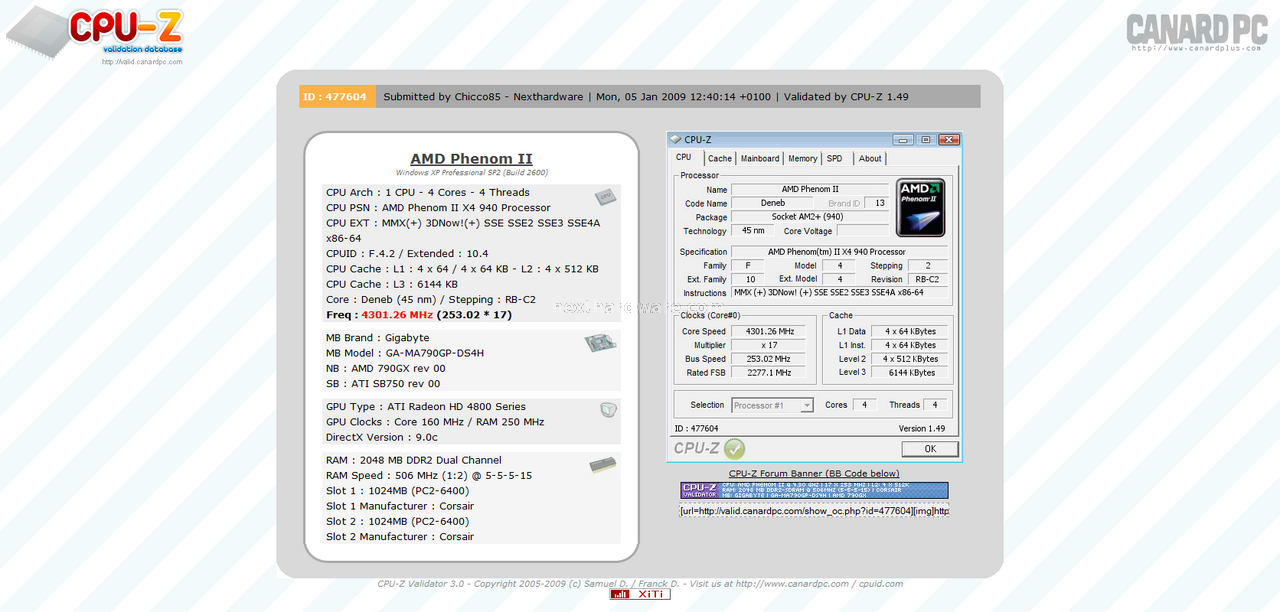This screenshot has width=1280, height=612.
Task: Click the motherboard icon beside MB Brand
Action: [600, 343]
